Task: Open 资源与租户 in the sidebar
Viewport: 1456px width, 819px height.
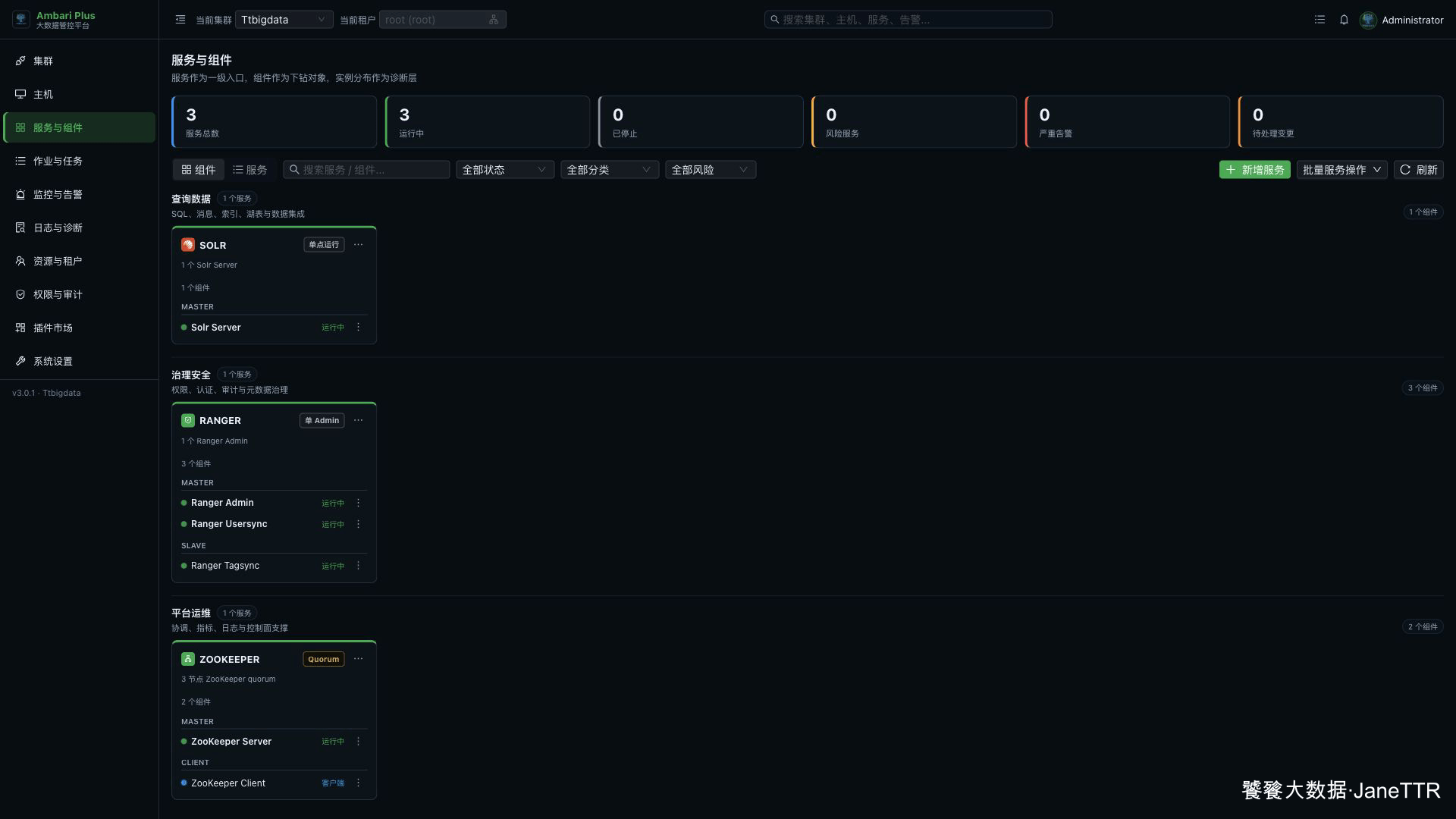Action: [79, 261]
